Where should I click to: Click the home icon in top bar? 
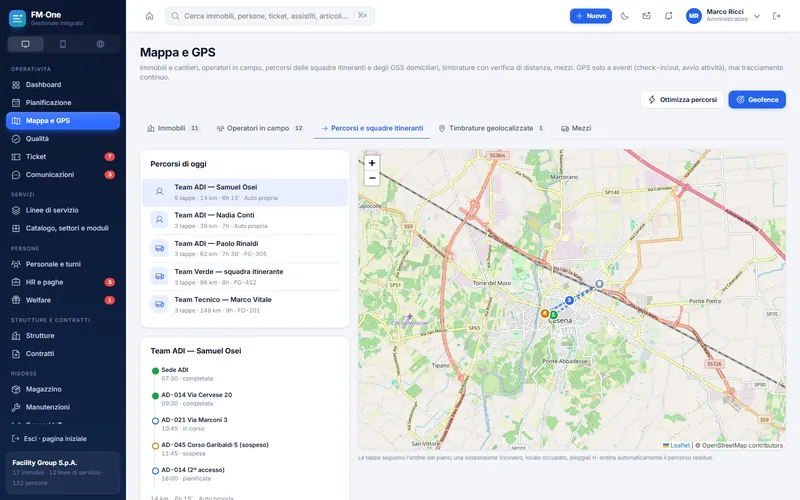149,16
